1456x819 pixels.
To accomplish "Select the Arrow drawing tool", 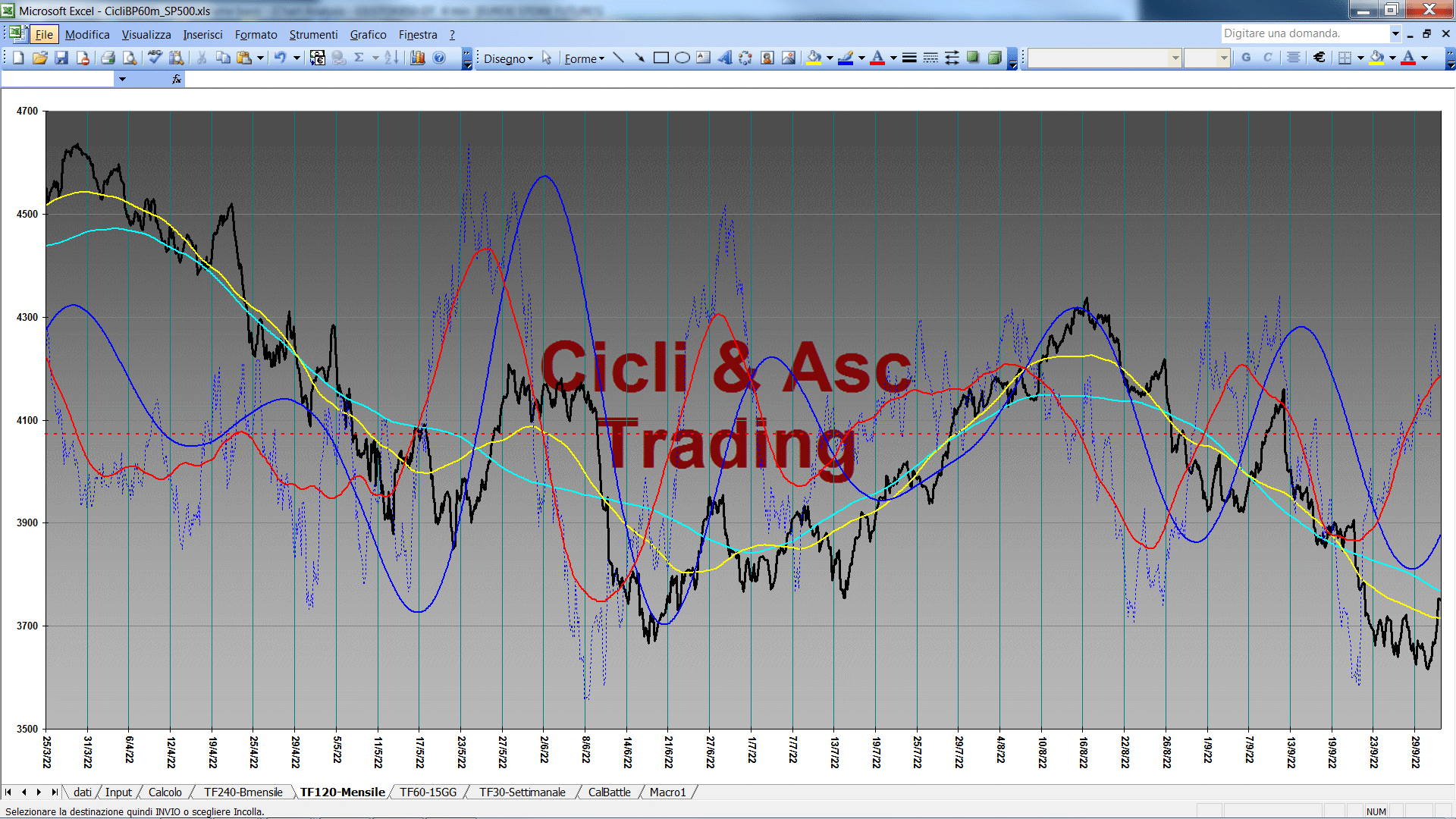I will click(639, 58).
